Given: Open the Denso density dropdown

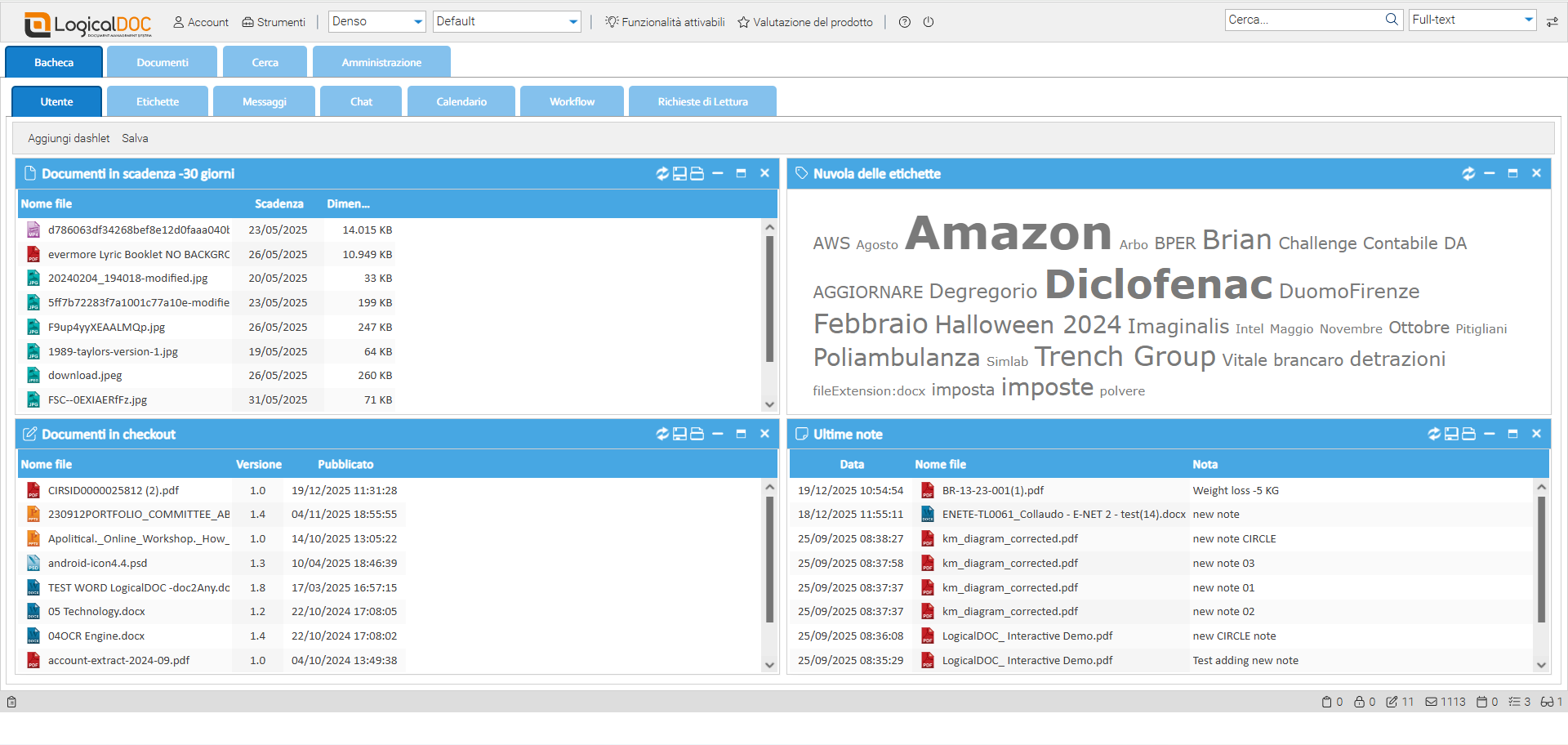Looking at the screenshot, I should pyautogui.click(x=377, y=21).
